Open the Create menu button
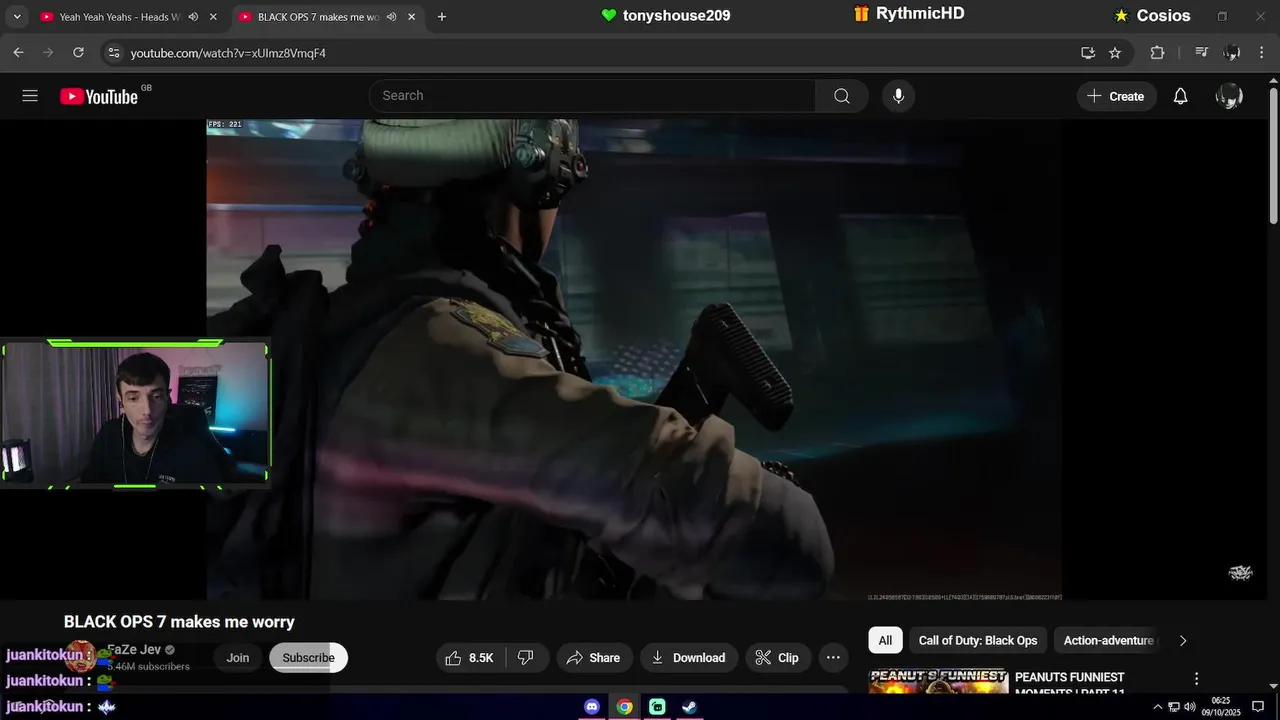 pos(1116,96)
